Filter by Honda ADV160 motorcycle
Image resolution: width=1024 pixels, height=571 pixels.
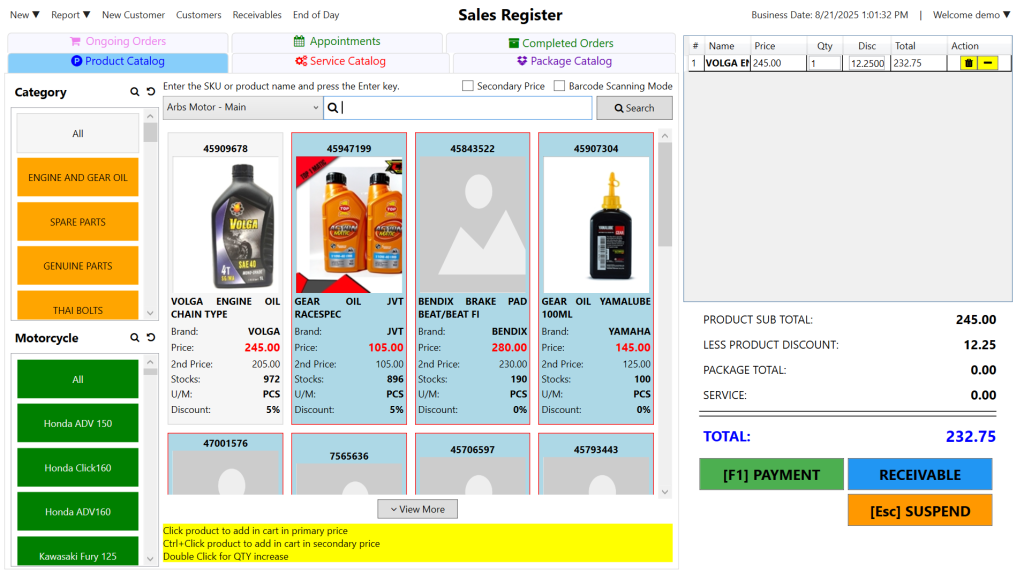(78, 512)
